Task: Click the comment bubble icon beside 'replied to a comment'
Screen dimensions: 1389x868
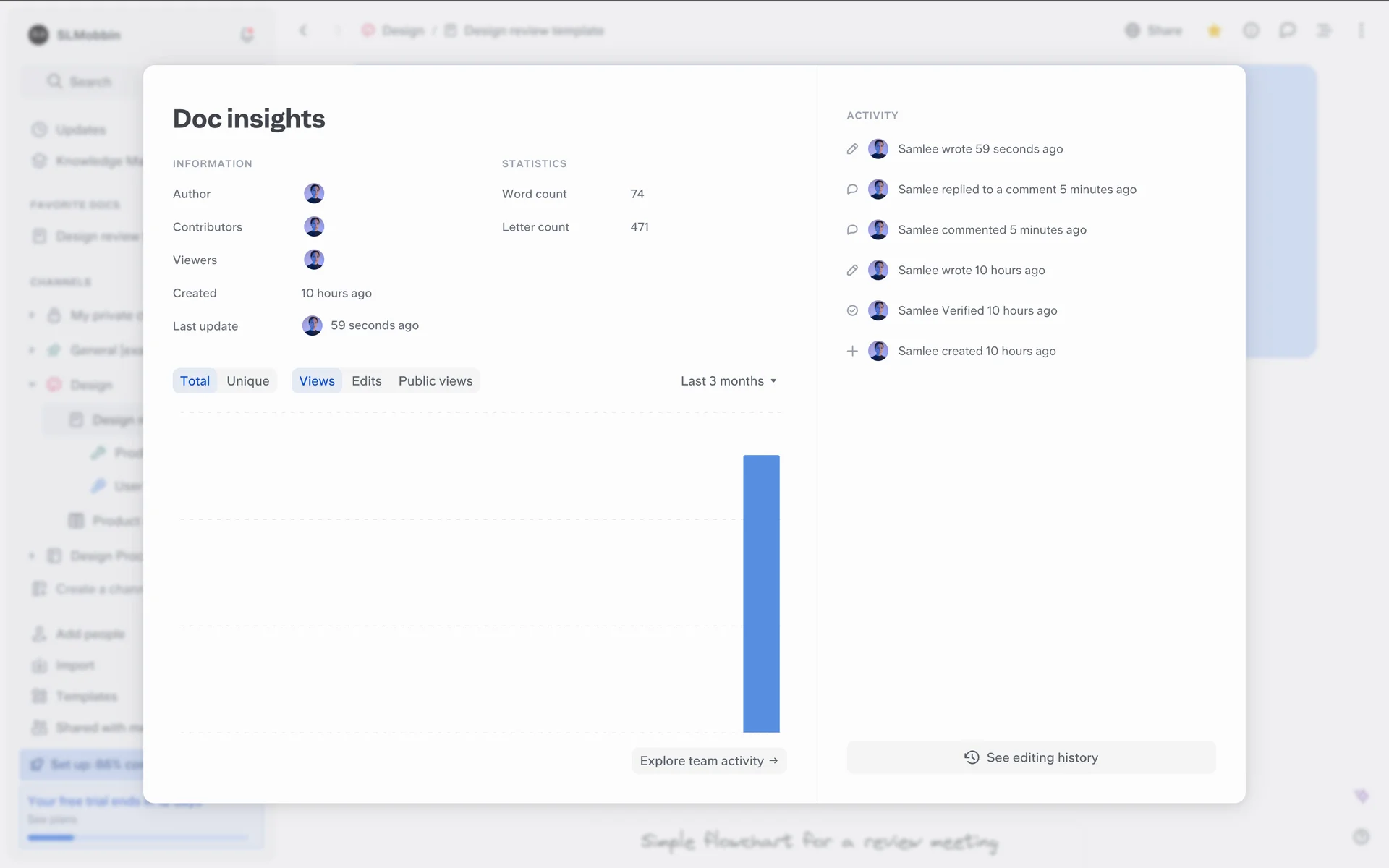Action: point(852,190)
